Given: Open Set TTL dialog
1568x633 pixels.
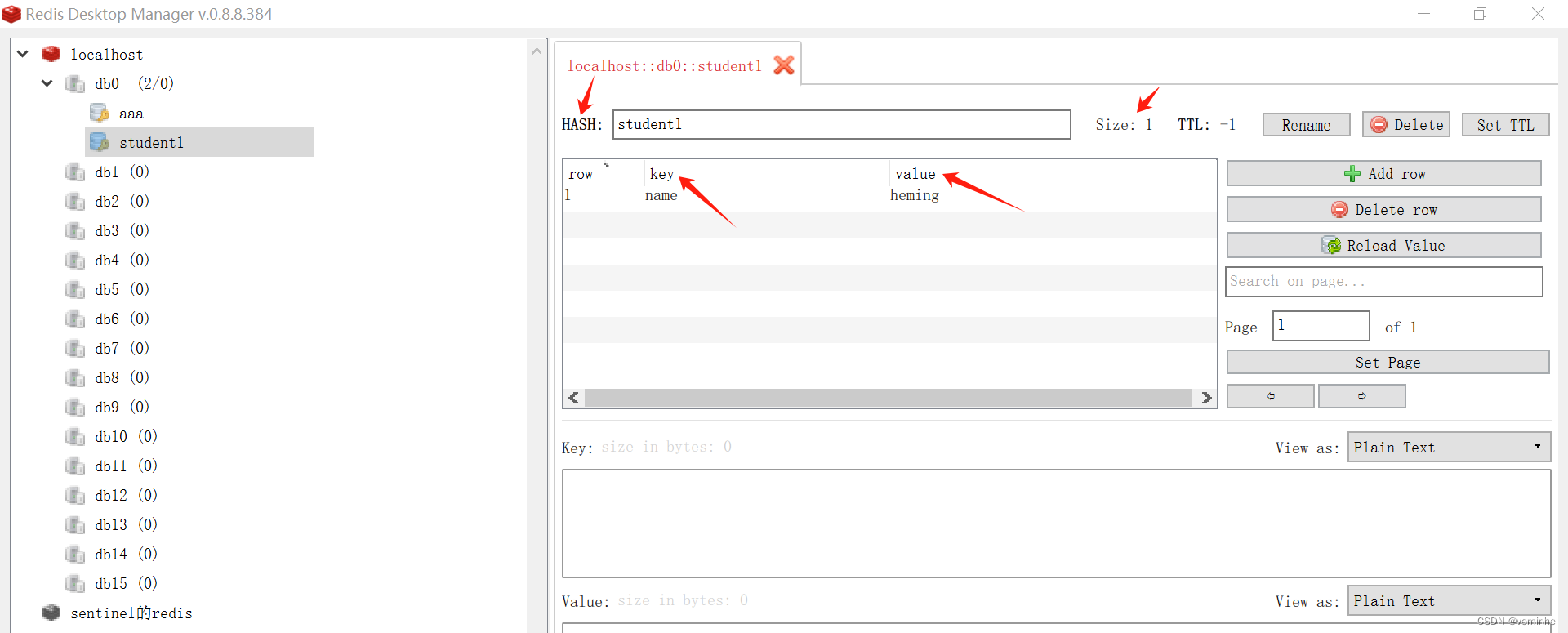Looking at the screenshot, I should pyautogui.click(x=1505, y=125).
